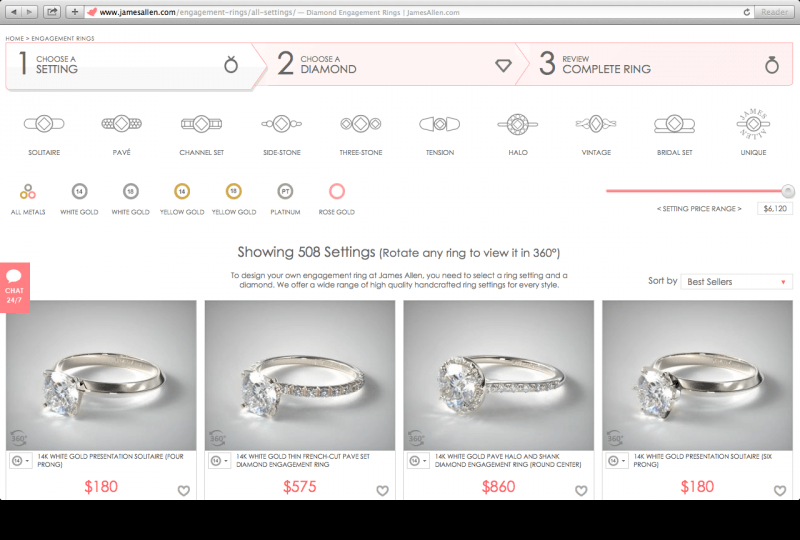Click the browser share button
Screen dimensions: 800x540
[x=52, y=12]
